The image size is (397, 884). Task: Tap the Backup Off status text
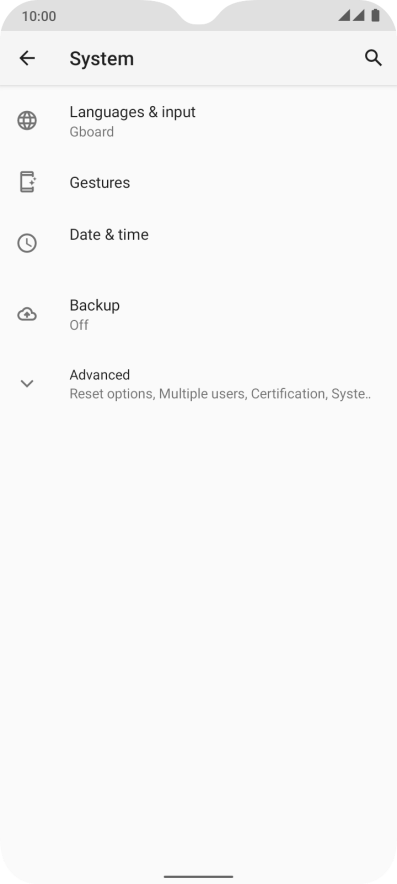tap(79, 325)
